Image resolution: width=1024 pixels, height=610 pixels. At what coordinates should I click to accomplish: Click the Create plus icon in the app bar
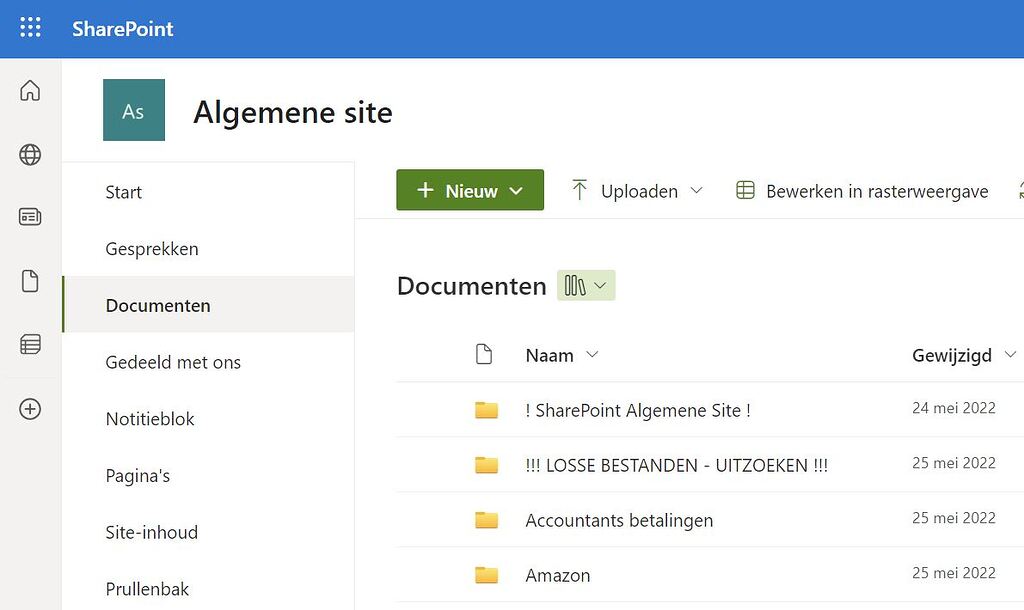click(30, 408)
